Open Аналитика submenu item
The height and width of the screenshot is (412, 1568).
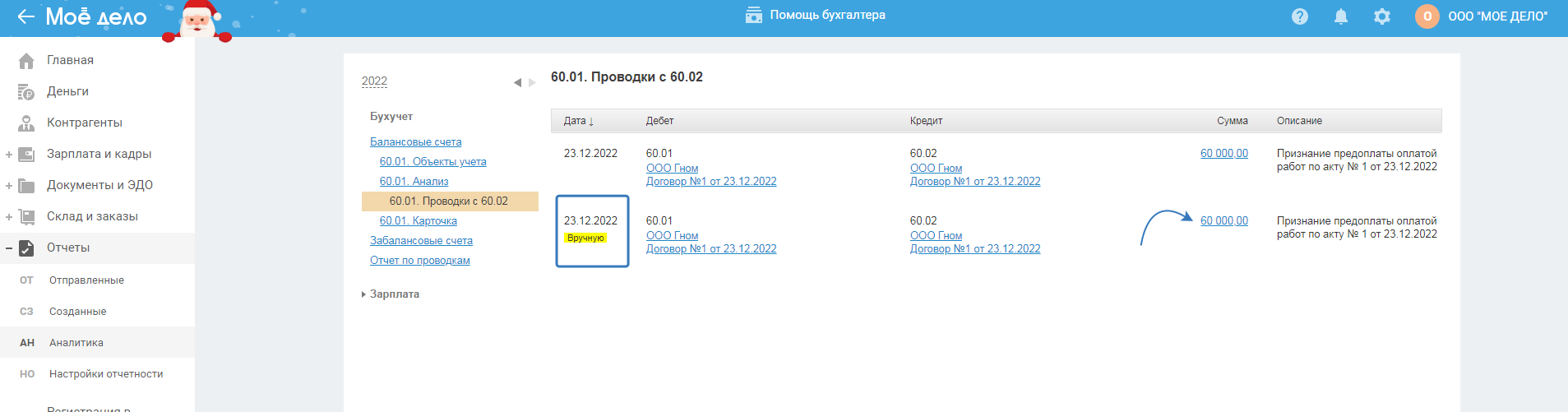coord(76,343)
